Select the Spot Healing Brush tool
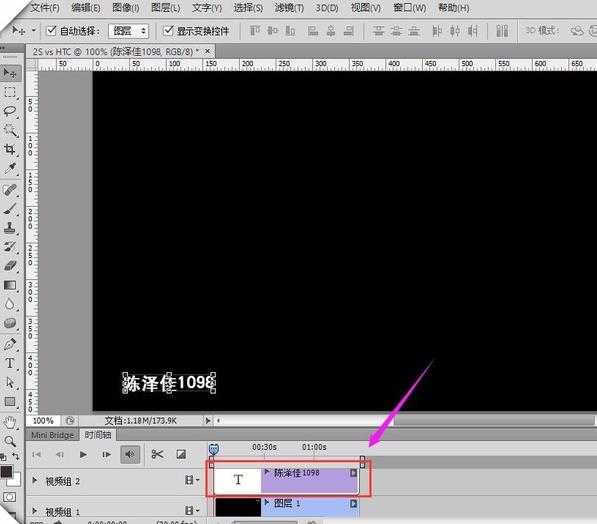This screenshot has height=524, width=597. point(10,190)
